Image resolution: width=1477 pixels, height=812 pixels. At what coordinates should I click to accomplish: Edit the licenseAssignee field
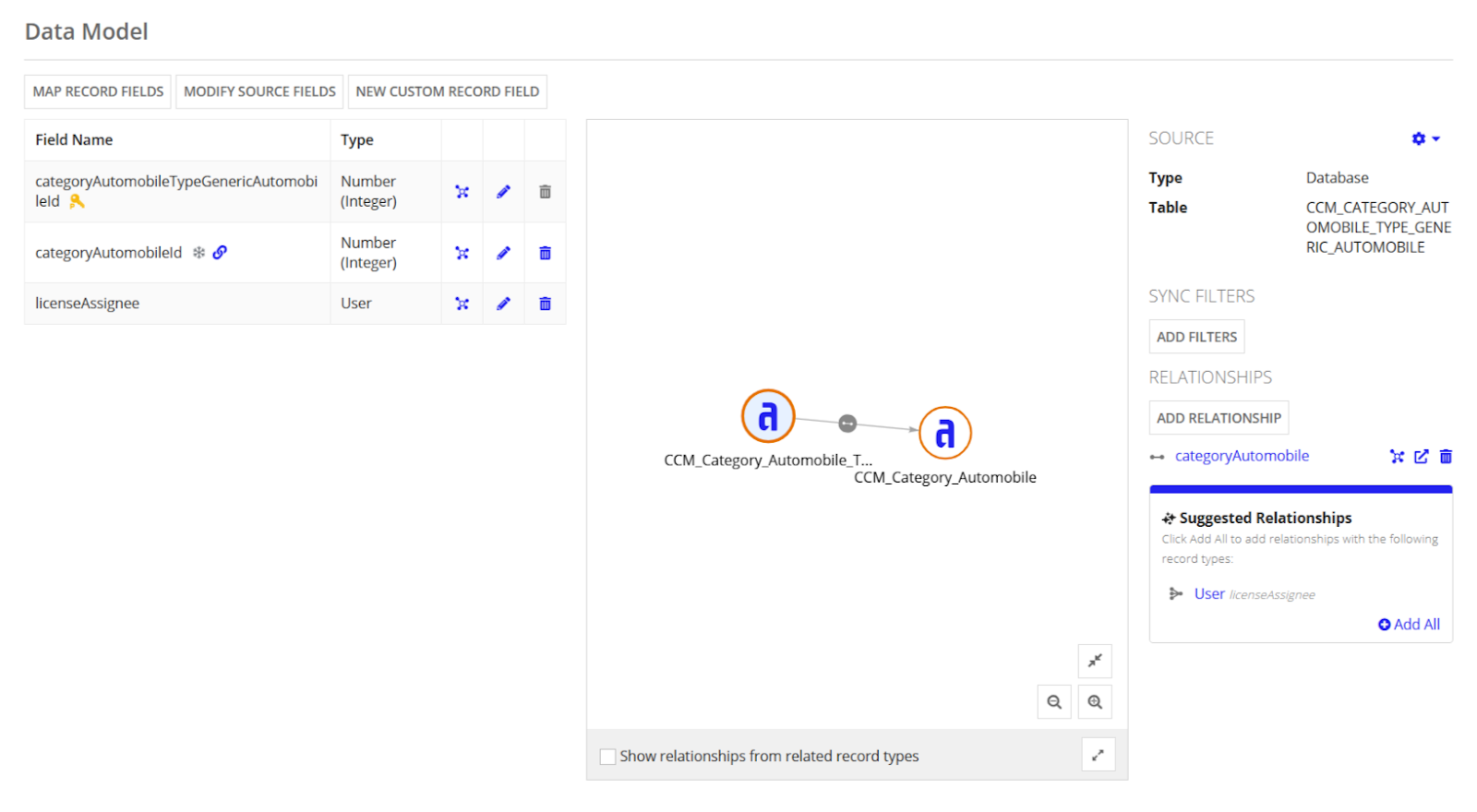coord(503,304)
